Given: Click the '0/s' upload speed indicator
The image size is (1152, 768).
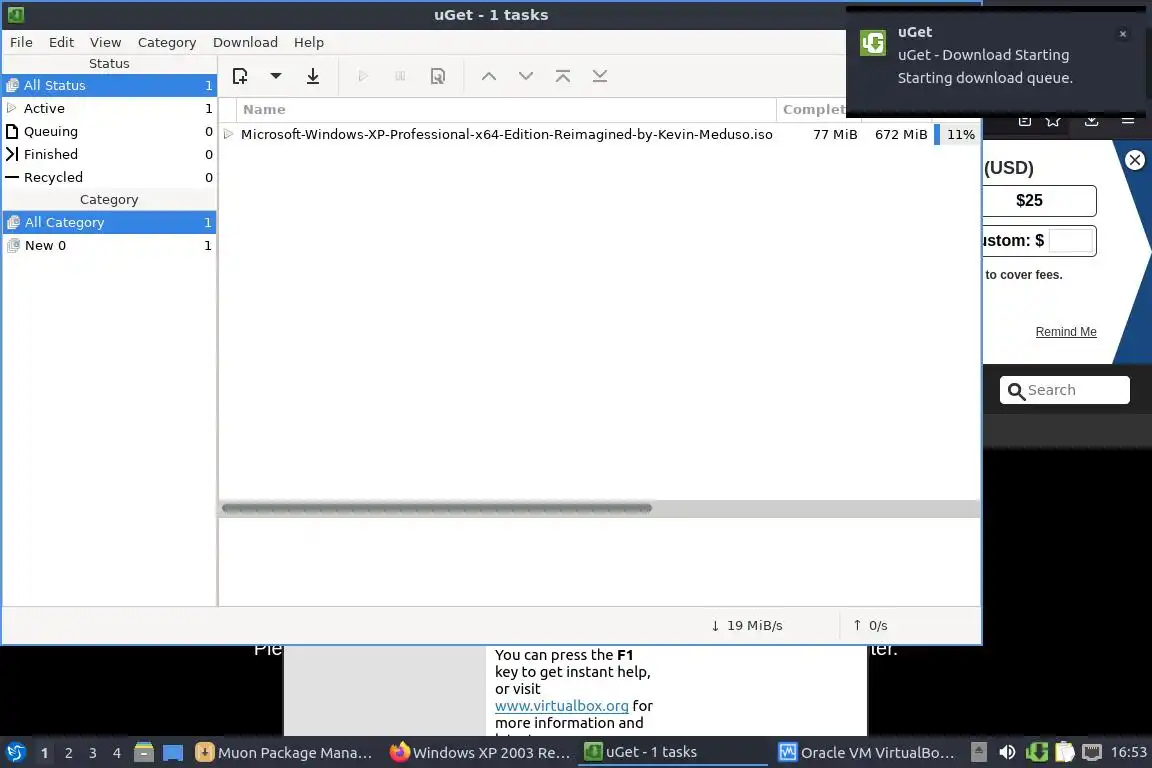Looking at the screenshot, I should click(x=870, y=625).
